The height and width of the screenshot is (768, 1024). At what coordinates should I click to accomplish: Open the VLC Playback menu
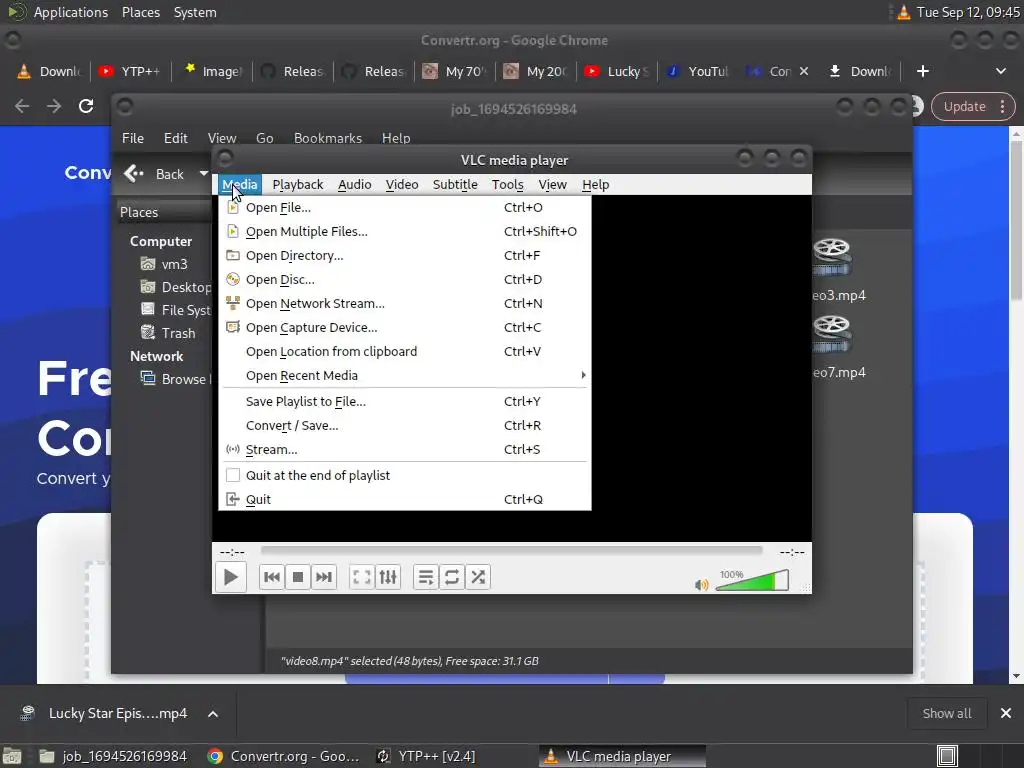coord(298,185)
